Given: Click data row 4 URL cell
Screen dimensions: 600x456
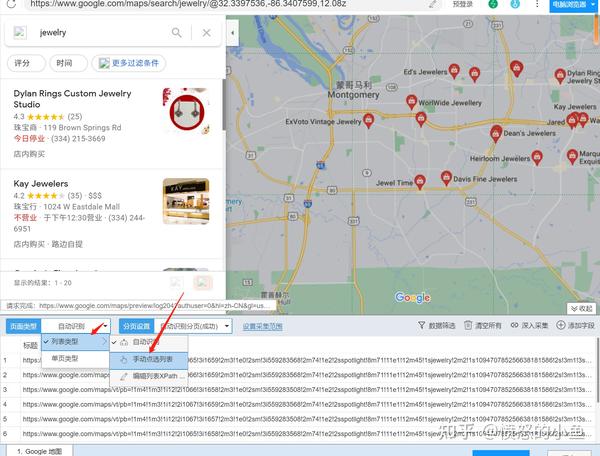Looking at the screenshot, I should pos(308,404).
